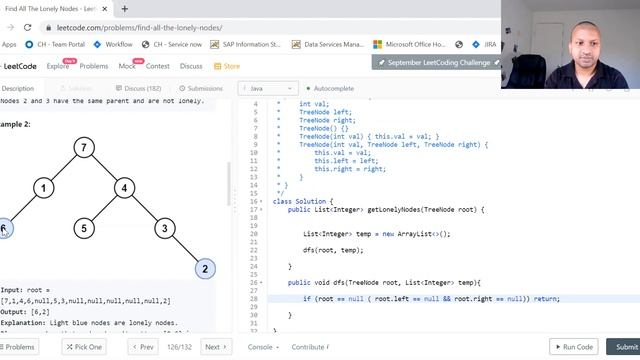The height and width of the screenshot is (360, 640).
Task: Reload the current page
Action: (x=27, y=27)
